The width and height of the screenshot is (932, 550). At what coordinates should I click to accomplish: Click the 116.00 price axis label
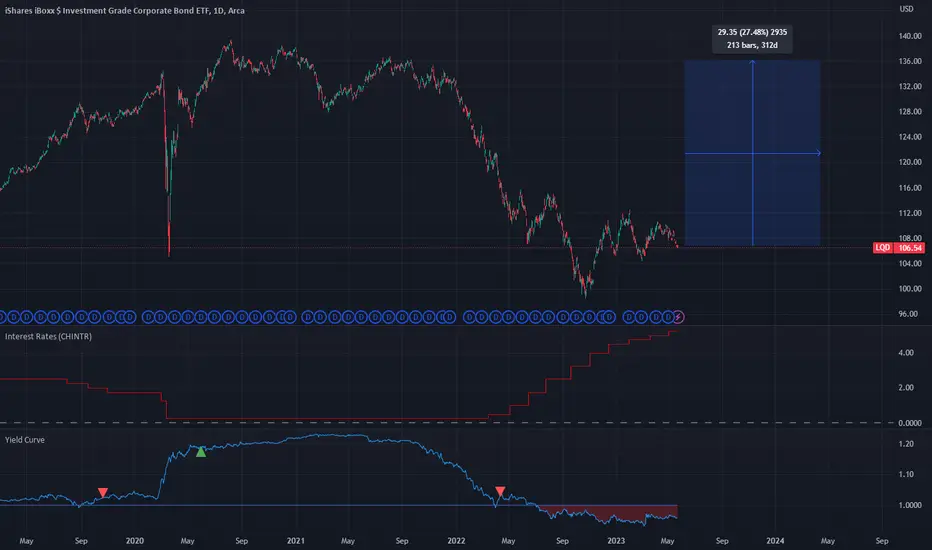[x=909, y=188]
